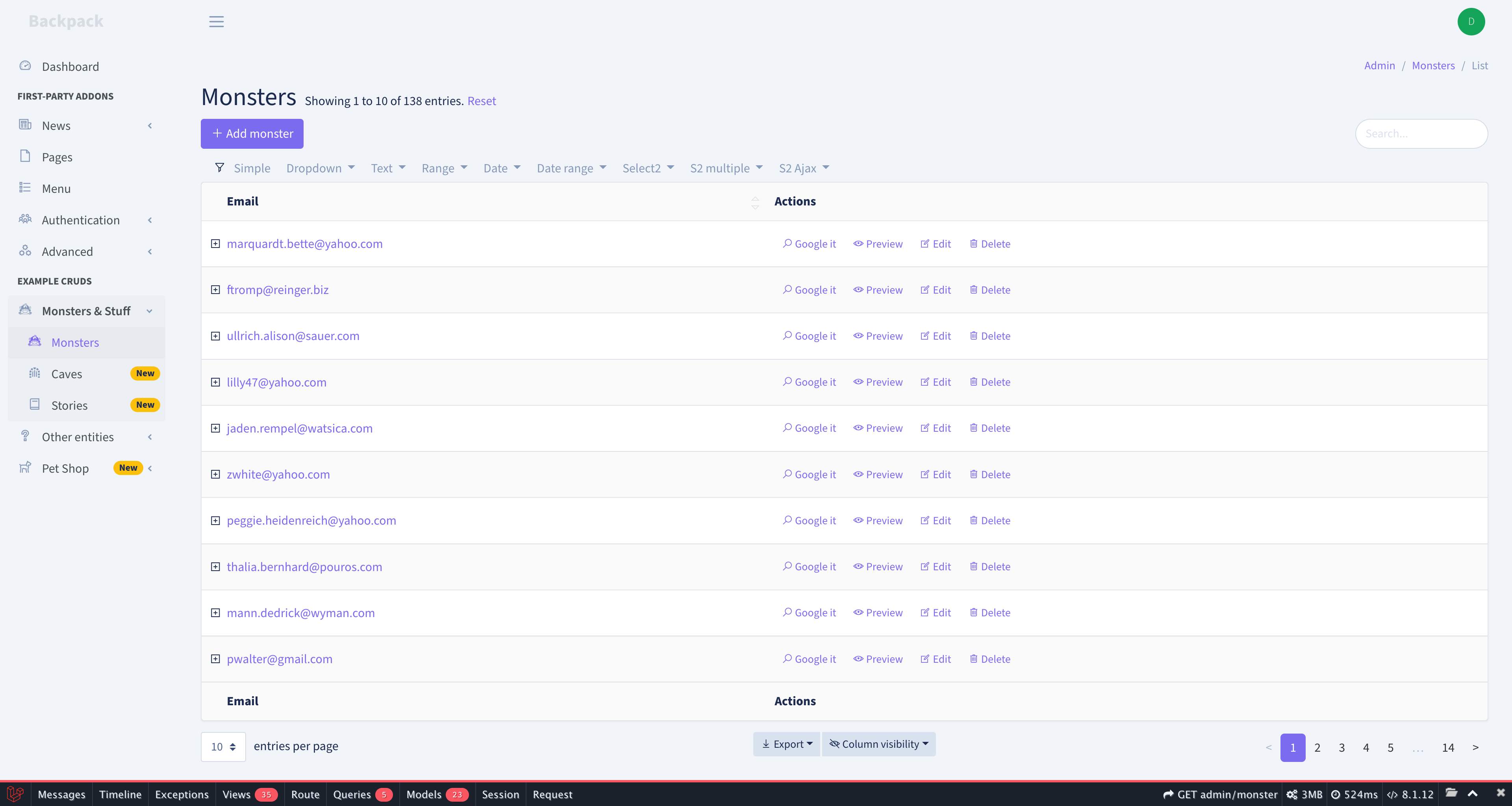
Task: Click the Dashboard speedometer icon
Action: tap(25, 66)
